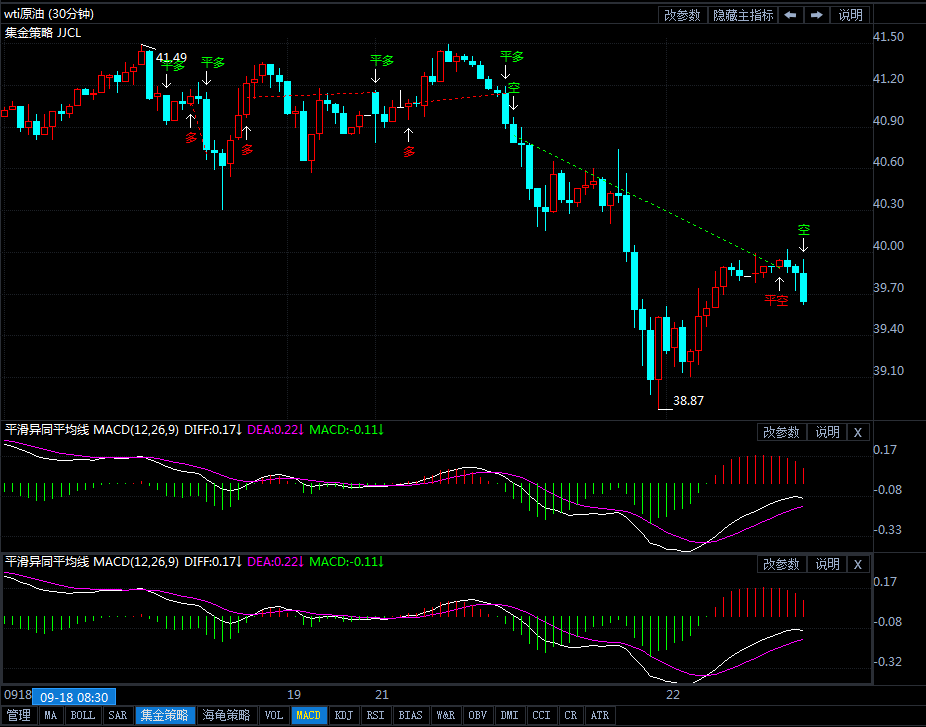Click the left arrow button in top toolbar
Screen dimensions: 926x727
click(790, 15)
